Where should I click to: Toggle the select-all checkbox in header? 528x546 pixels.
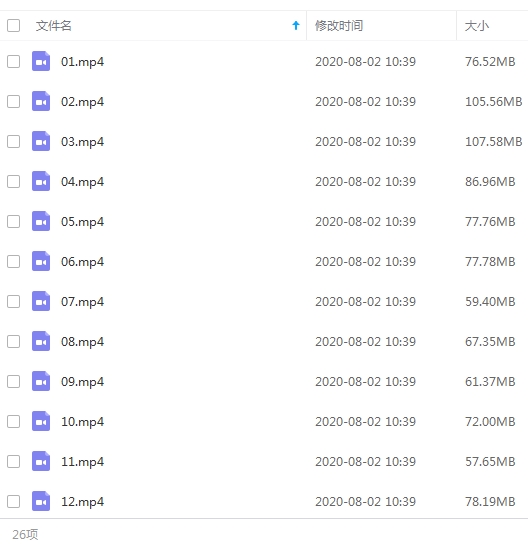[x=14, y=25]
